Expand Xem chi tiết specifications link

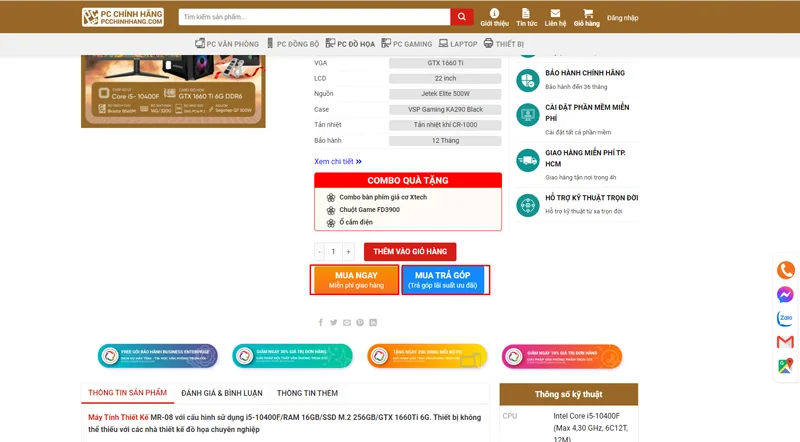pyautogui.click(x=337, y=161)
